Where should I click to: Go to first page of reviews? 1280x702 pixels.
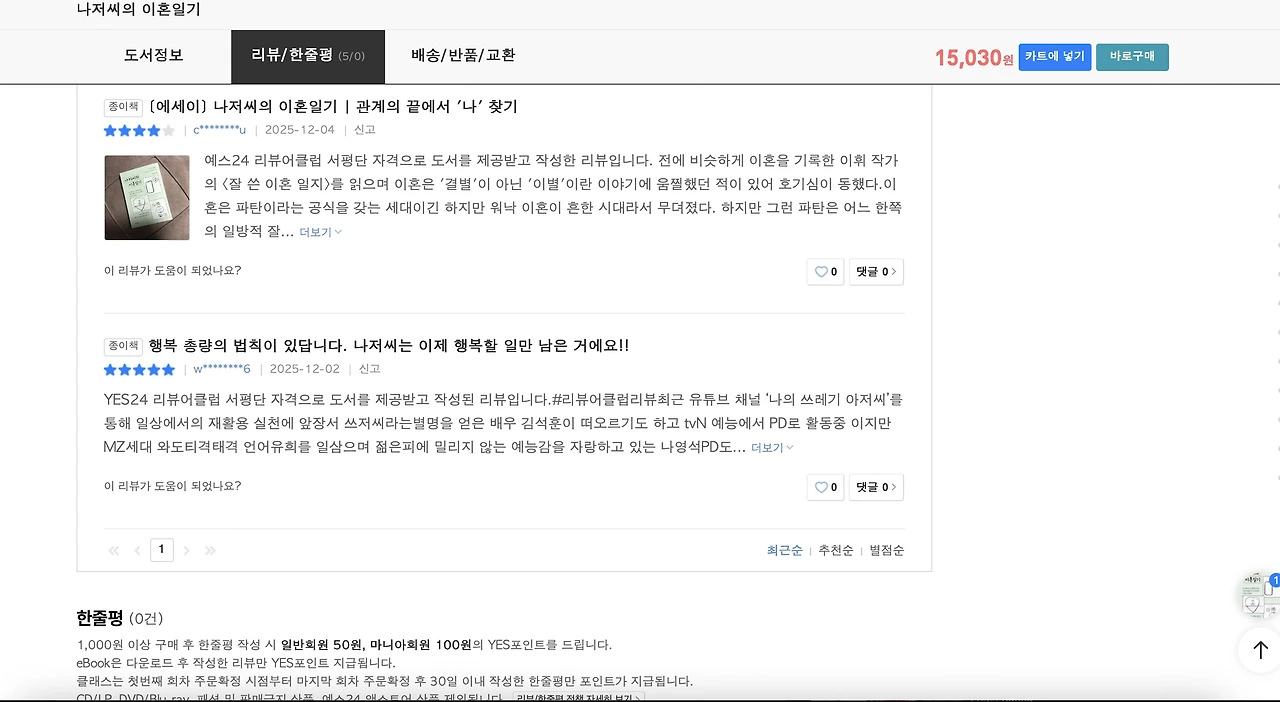click(x=113, y=550)
